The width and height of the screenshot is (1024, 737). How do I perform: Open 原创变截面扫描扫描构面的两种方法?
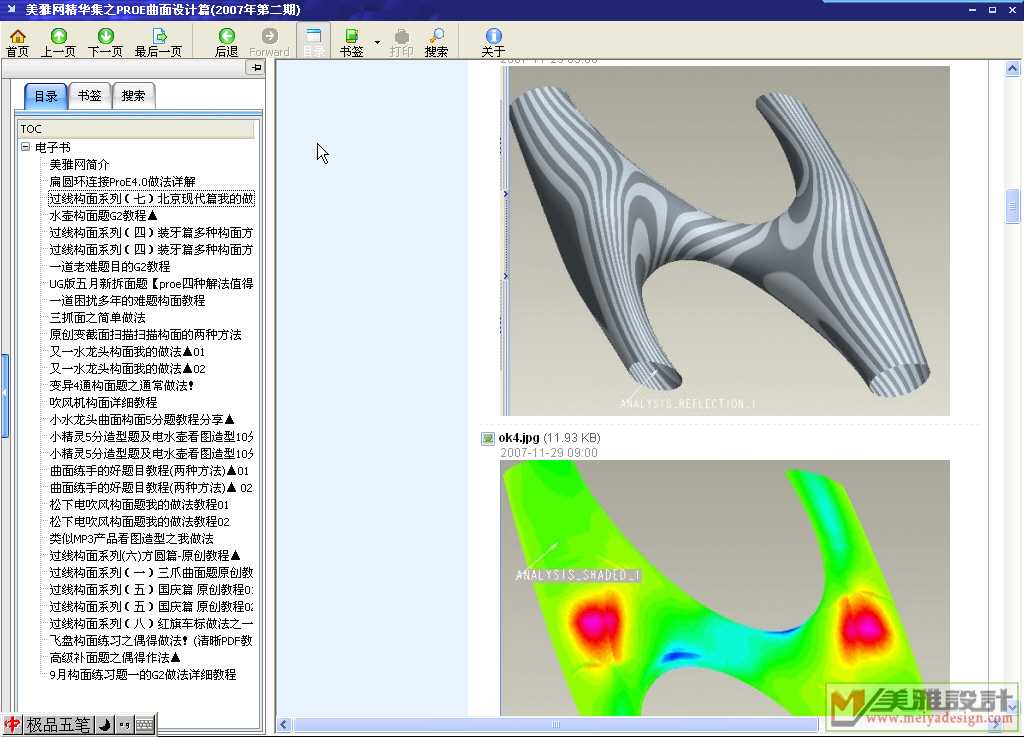[x=146, y=334]
